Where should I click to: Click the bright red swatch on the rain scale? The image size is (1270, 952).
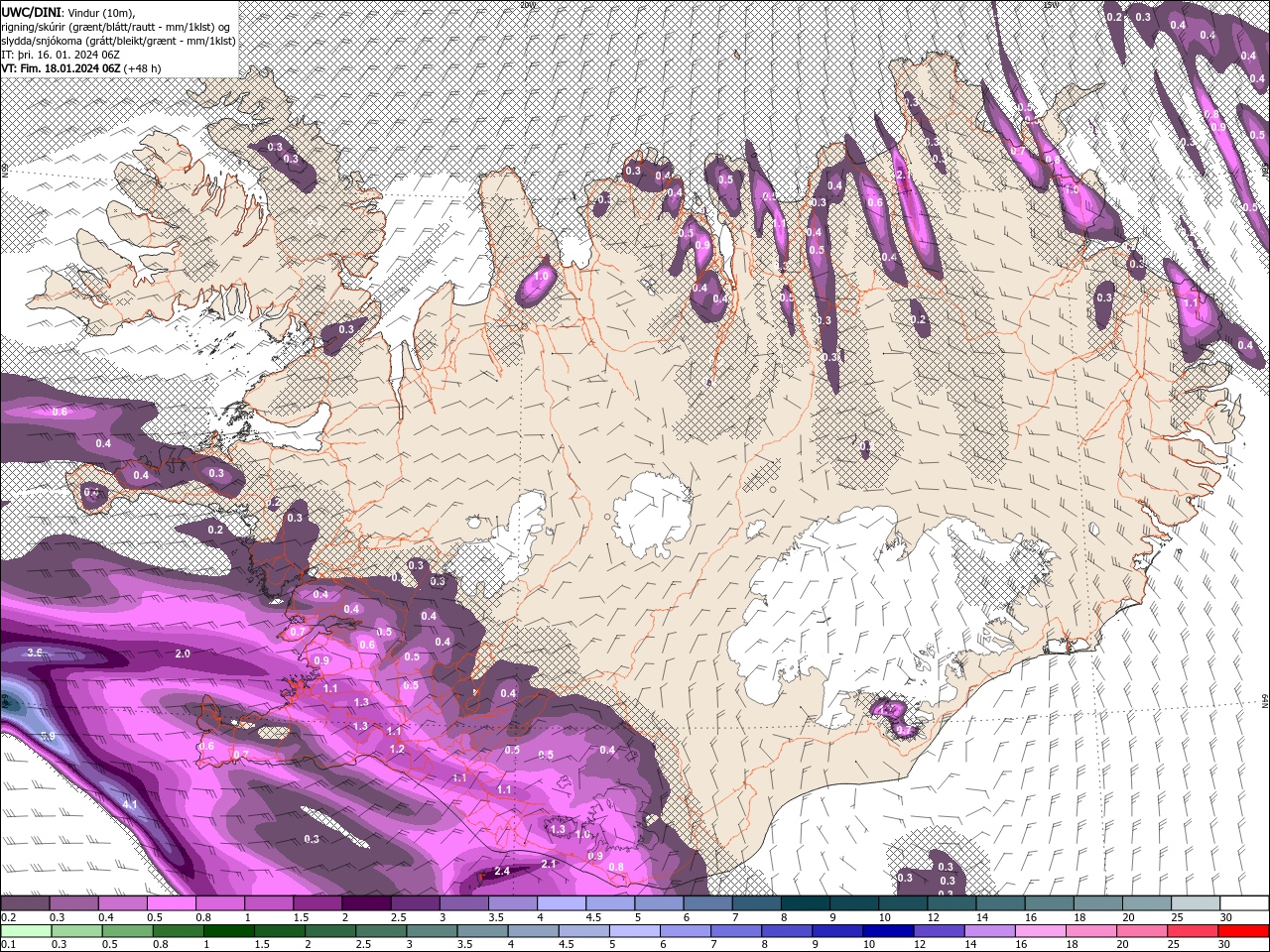coord(1244,931)
